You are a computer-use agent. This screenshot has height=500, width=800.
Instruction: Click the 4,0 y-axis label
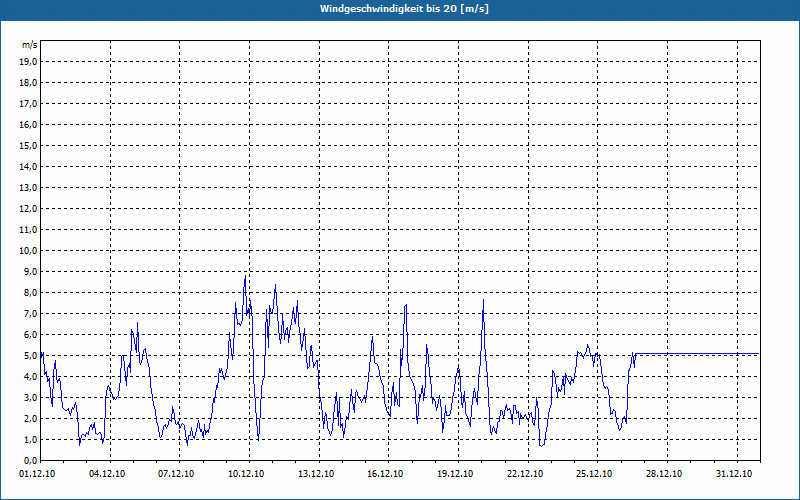point(31,377)
